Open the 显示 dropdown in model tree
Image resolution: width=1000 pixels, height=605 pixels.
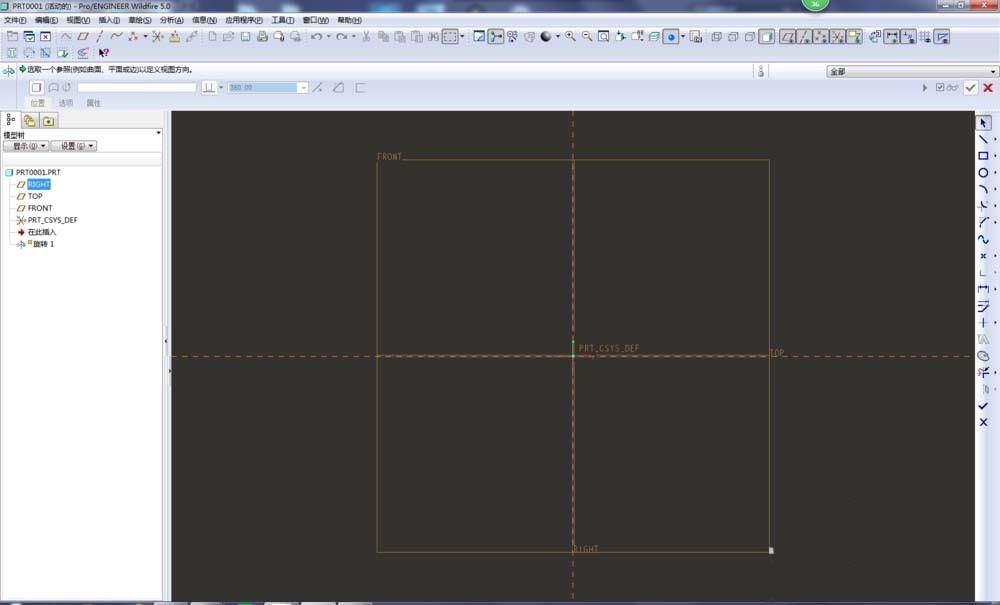(x=26, y=146)
